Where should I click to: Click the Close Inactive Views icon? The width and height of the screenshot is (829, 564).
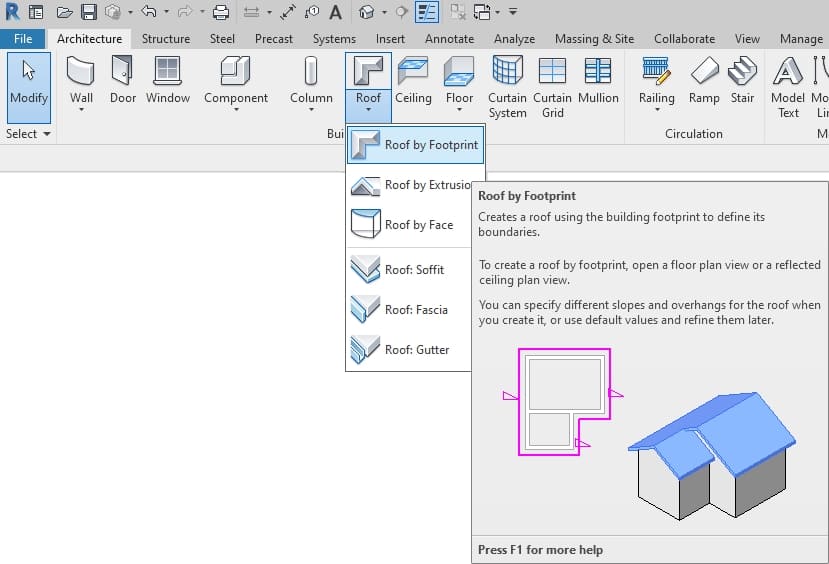click(x=458, y=12)
